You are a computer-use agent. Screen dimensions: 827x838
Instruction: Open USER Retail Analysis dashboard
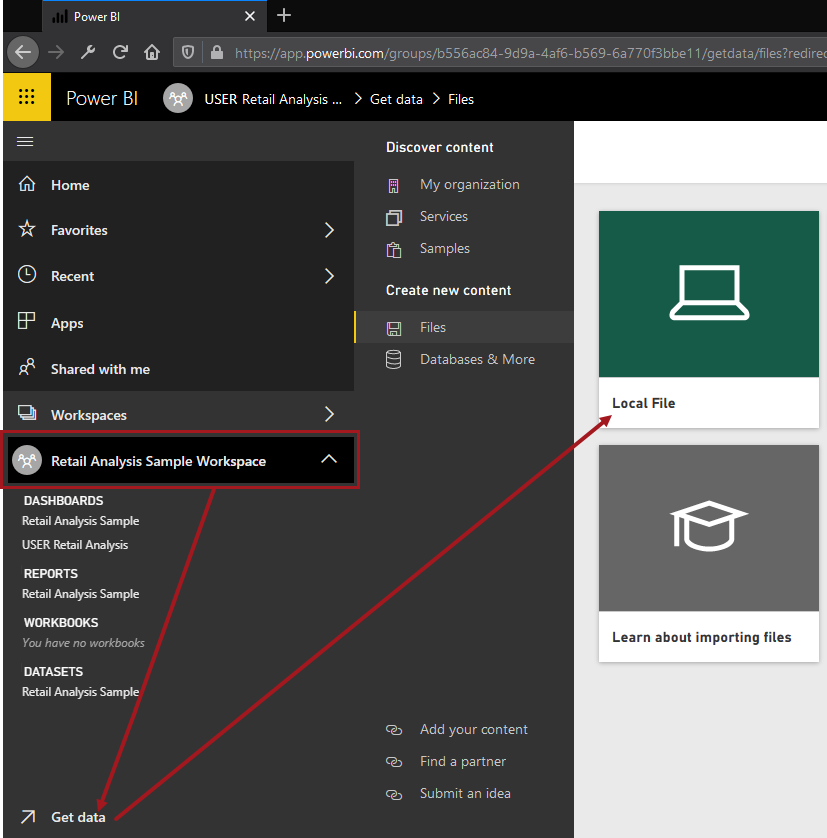point(75,545)
